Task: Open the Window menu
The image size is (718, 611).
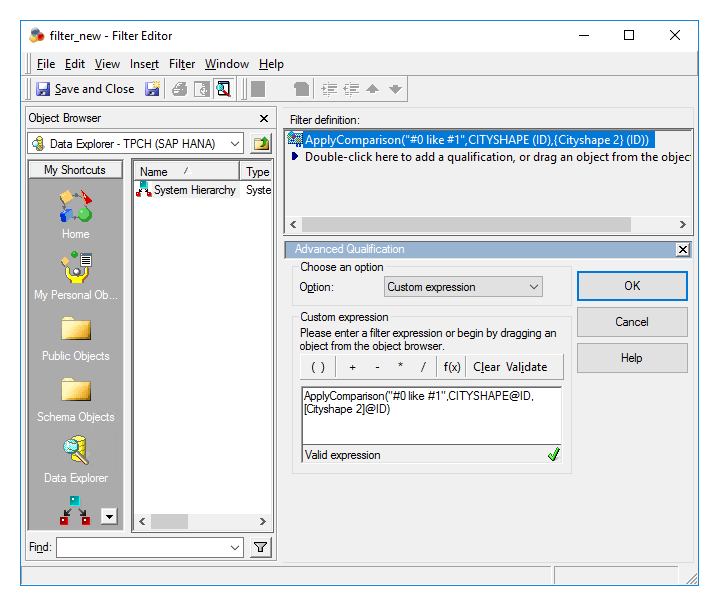Action: click(227, 64)
